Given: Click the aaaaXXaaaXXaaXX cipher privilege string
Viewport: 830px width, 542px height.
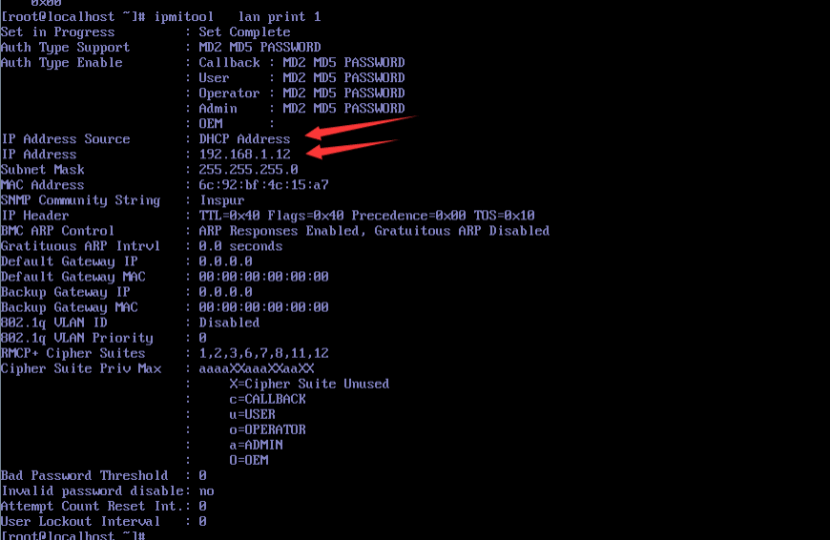Looking at the screenshot, I should click(x=256, y=368).
